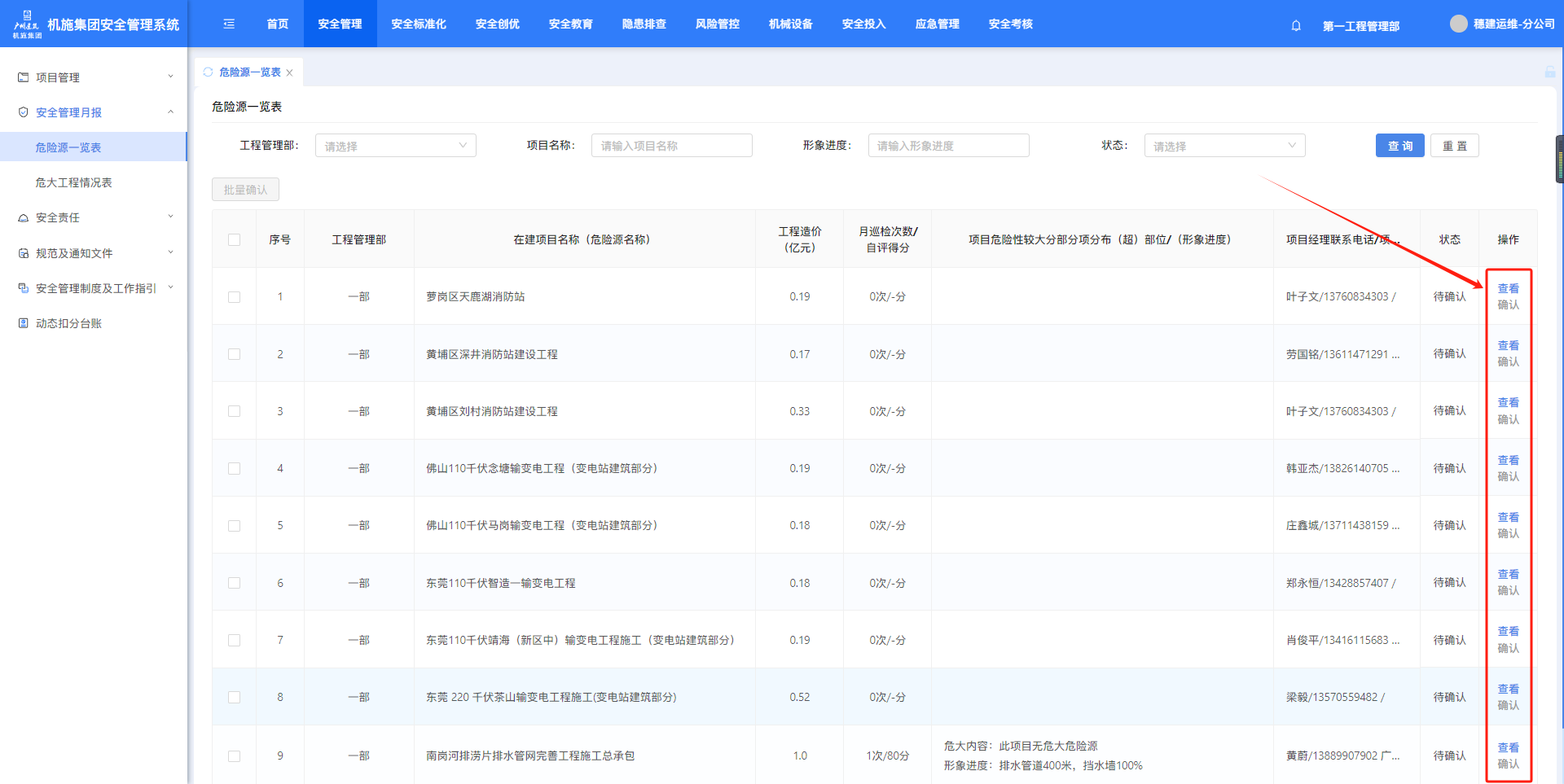Click the lock icon below the header
The height and width of the screenshot is (784, 1564).
pyautogui.click(x=1549, y=72)
